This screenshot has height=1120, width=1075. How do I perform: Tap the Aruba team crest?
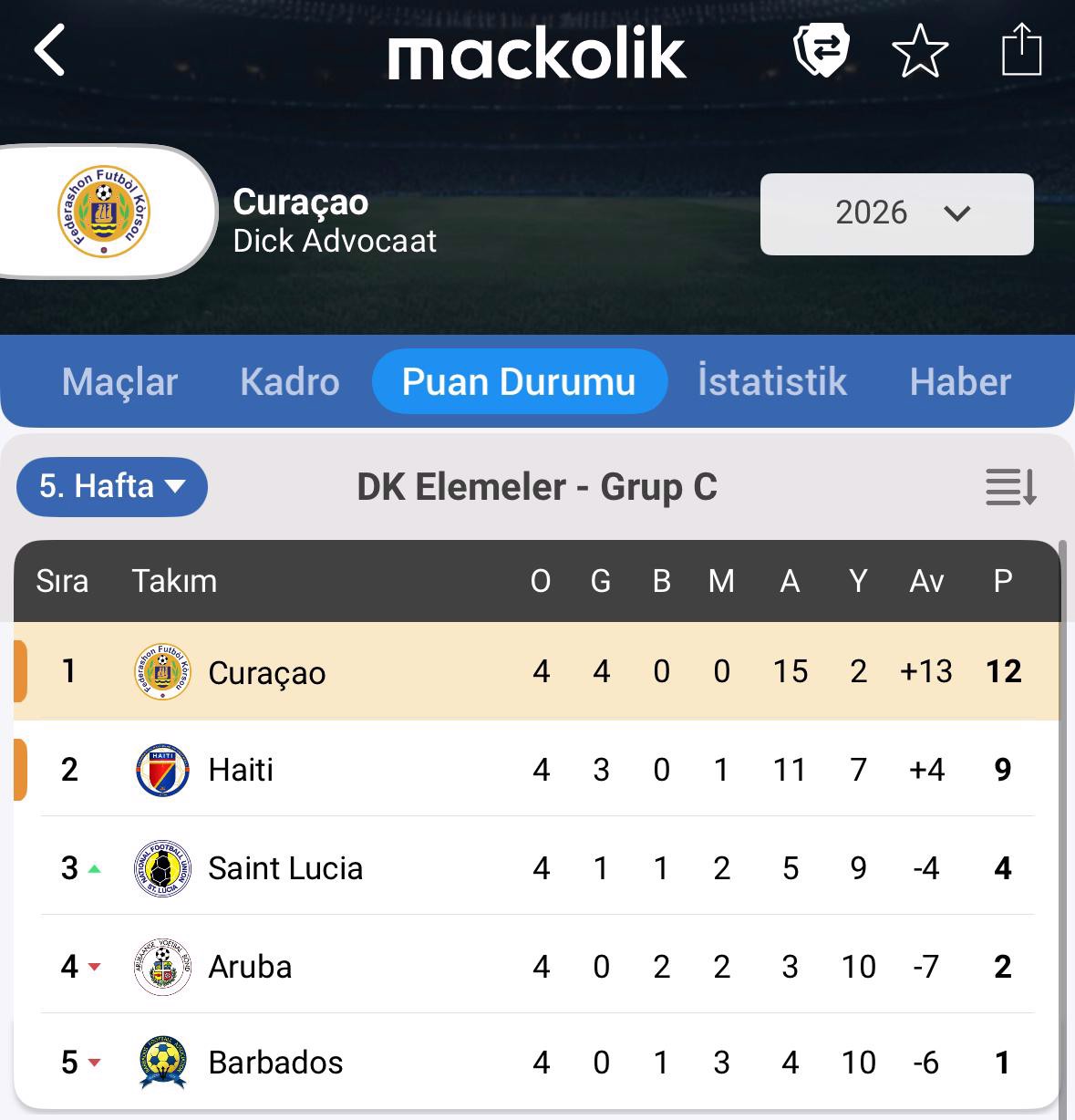click(x=162, y=967)
